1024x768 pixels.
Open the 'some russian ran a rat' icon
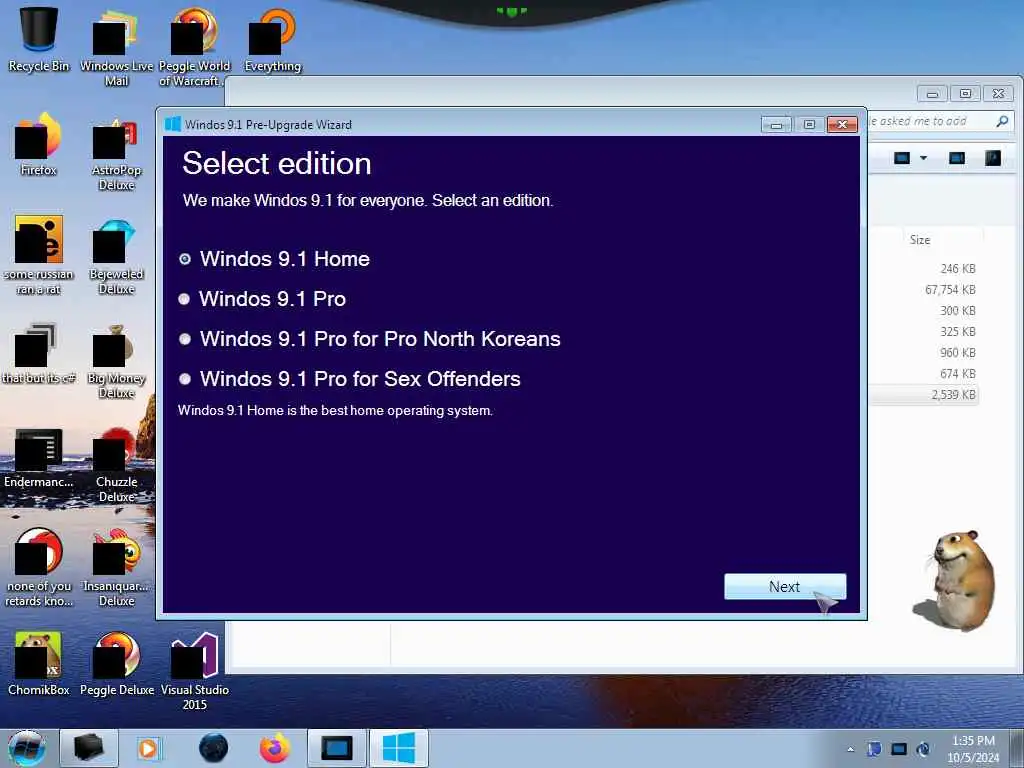(x=39, y=255)
